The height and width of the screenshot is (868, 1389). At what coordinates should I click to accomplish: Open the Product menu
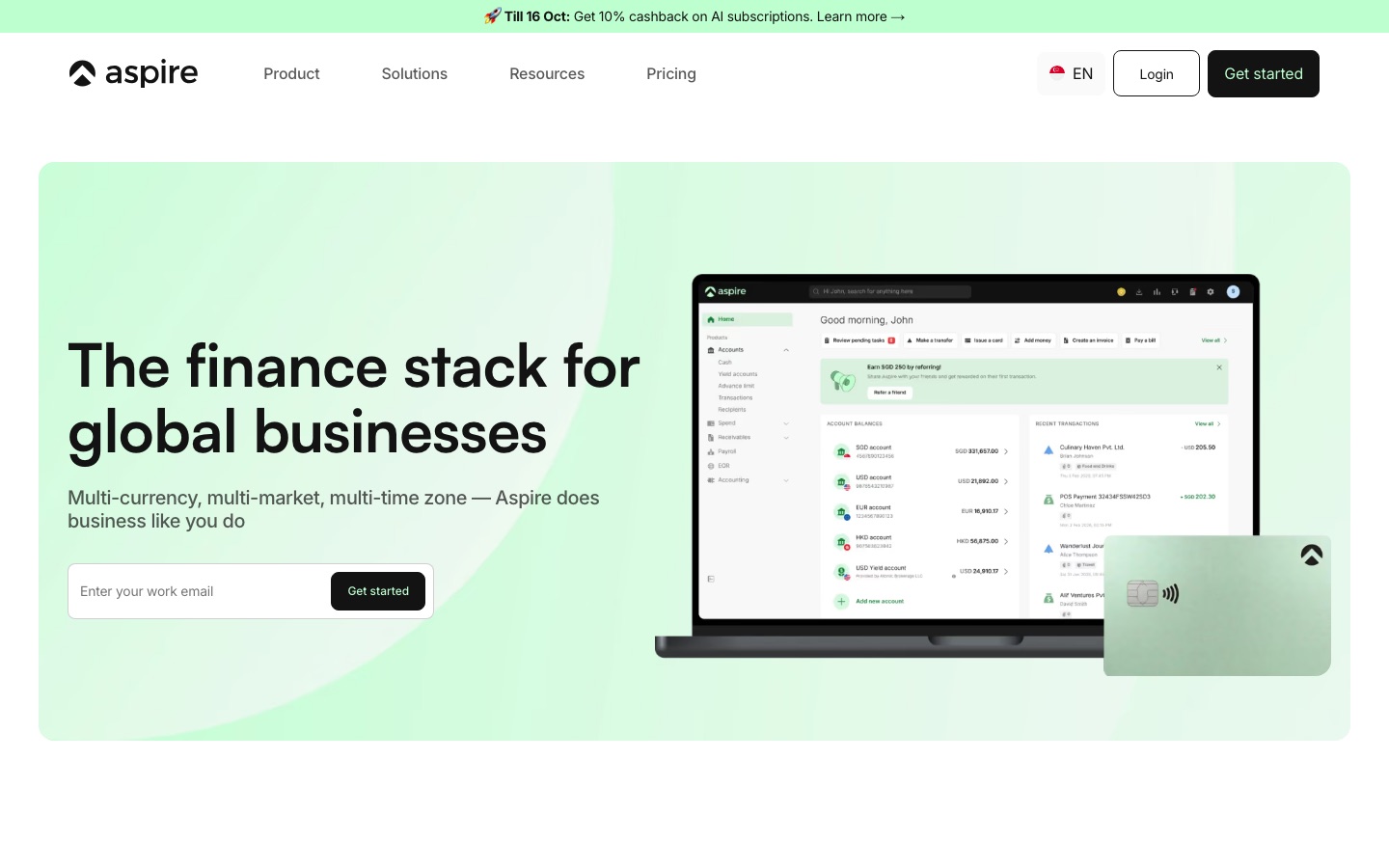tap(291, 73)
